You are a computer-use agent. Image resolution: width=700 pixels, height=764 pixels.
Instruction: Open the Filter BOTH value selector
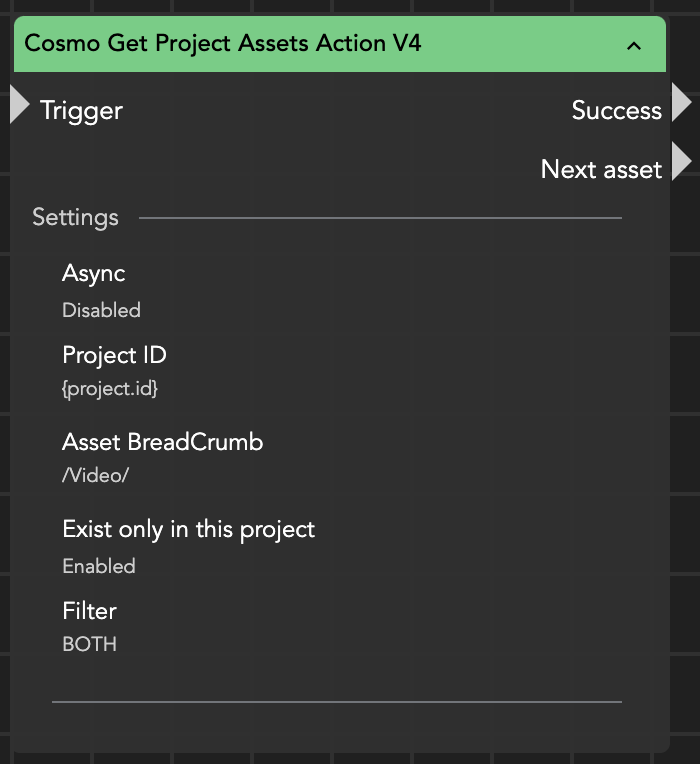point(89,644)
